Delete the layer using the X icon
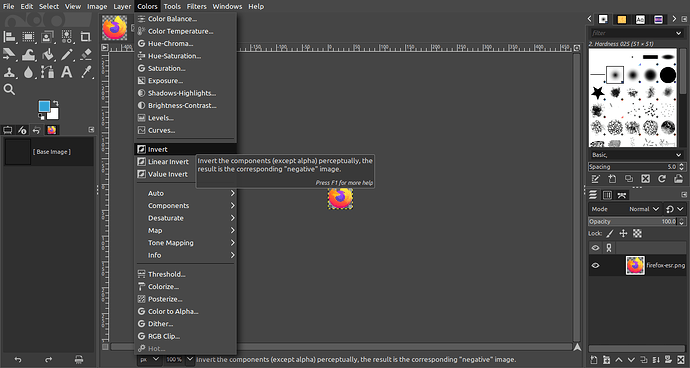 pos(681,360)
